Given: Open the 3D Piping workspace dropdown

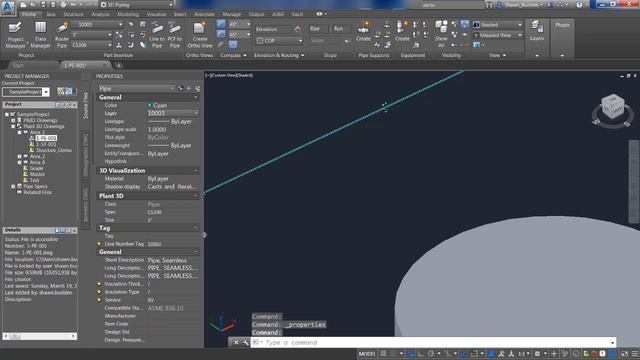Looking at the screenshot, I should [137, 4].
